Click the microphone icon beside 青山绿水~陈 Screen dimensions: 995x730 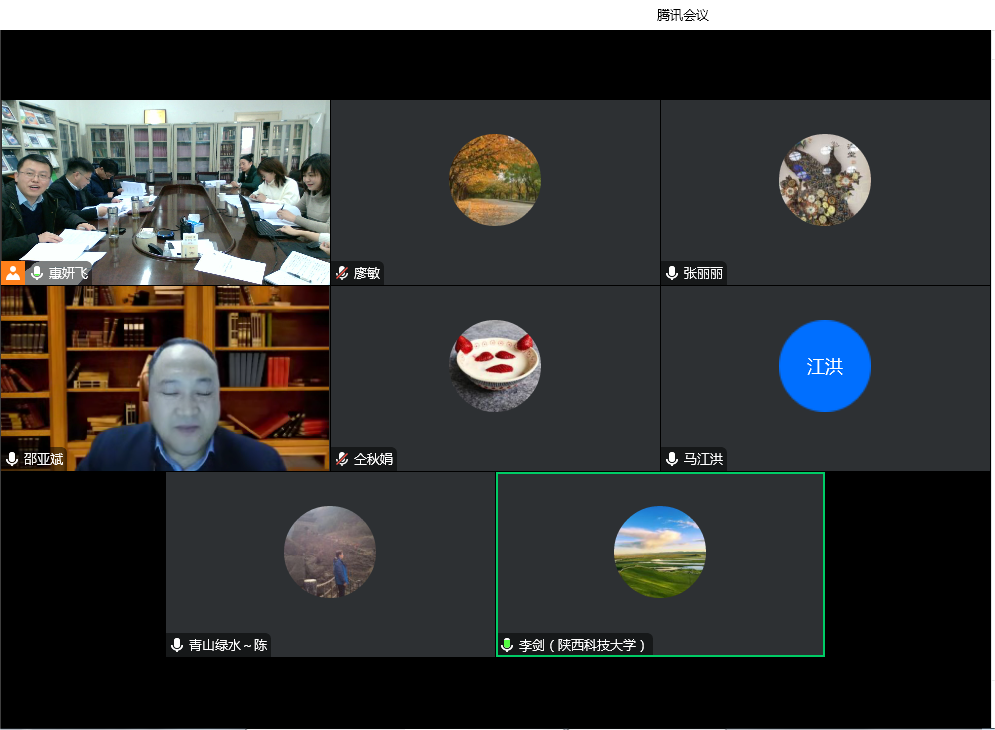[177, 645]
